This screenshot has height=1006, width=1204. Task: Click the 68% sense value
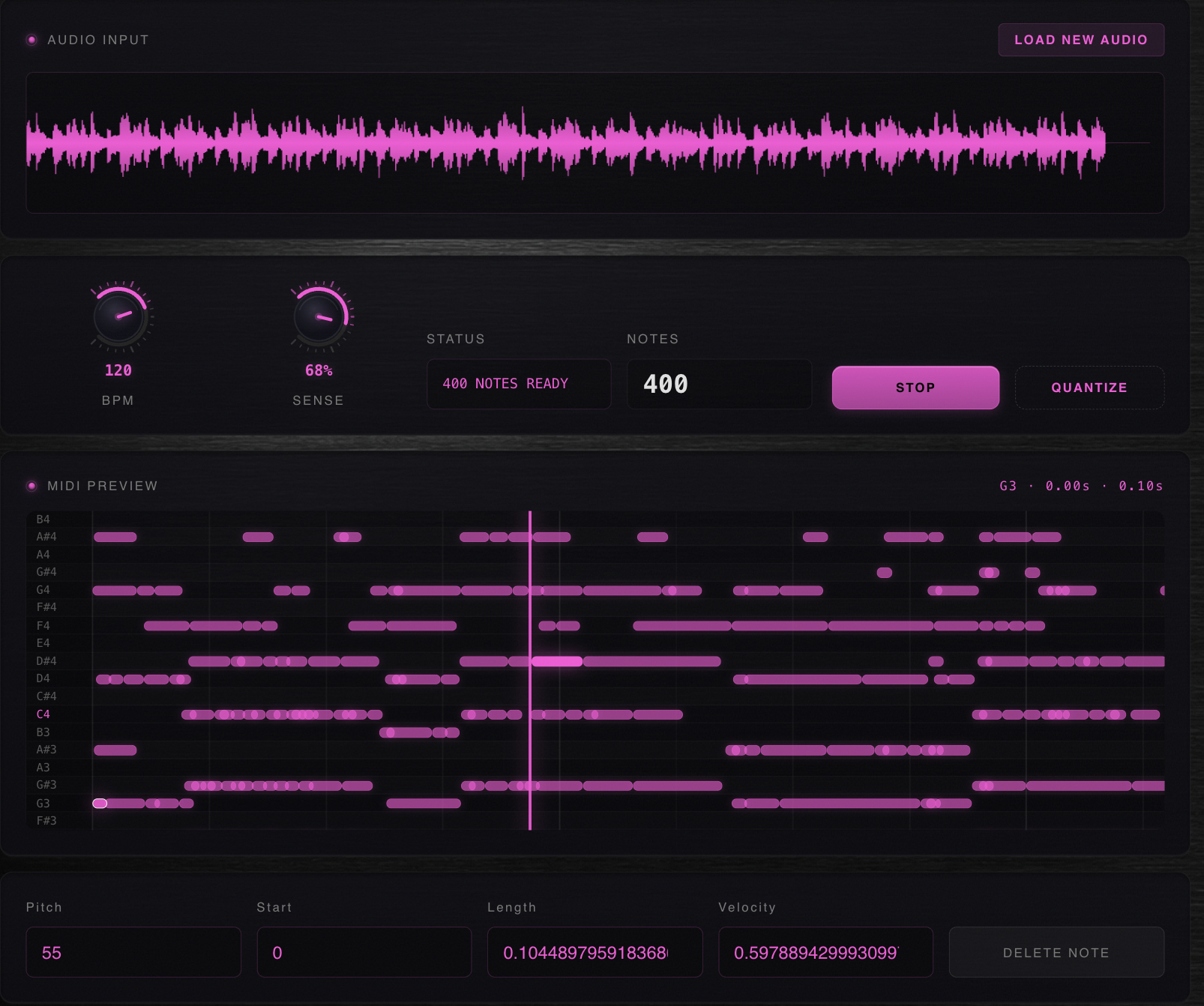pyautogui.click(x=319, y=370)
